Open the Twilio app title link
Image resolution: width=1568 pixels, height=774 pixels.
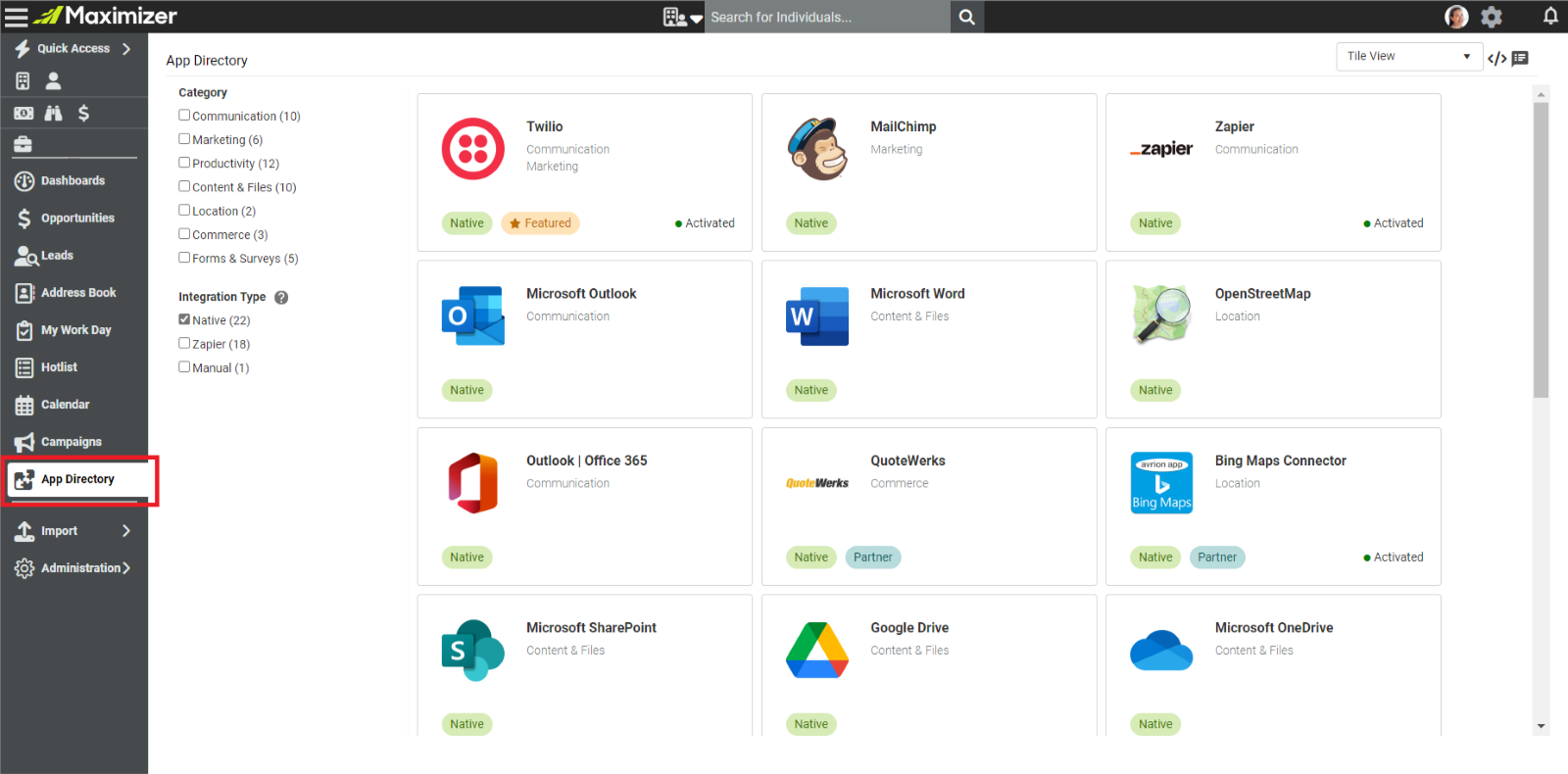(x=544, y=126)
